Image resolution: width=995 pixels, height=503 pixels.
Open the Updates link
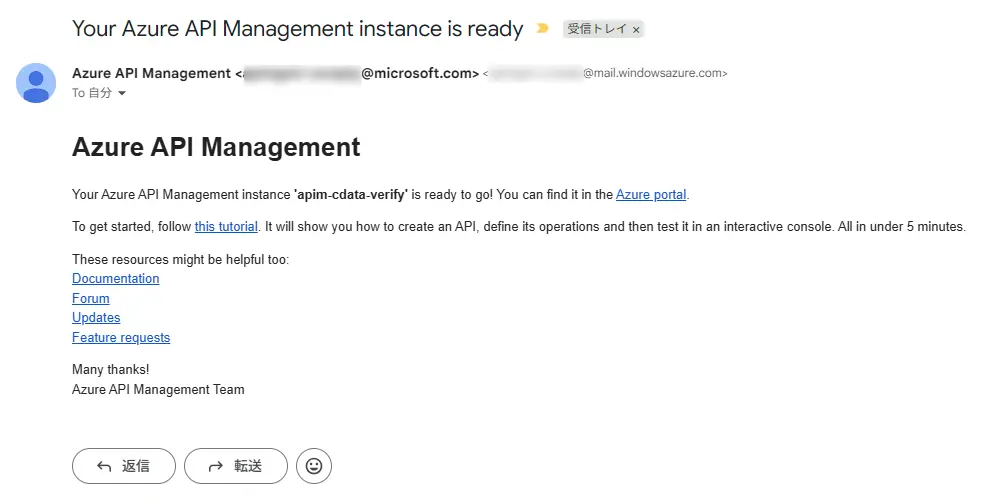tap(96, 318)
